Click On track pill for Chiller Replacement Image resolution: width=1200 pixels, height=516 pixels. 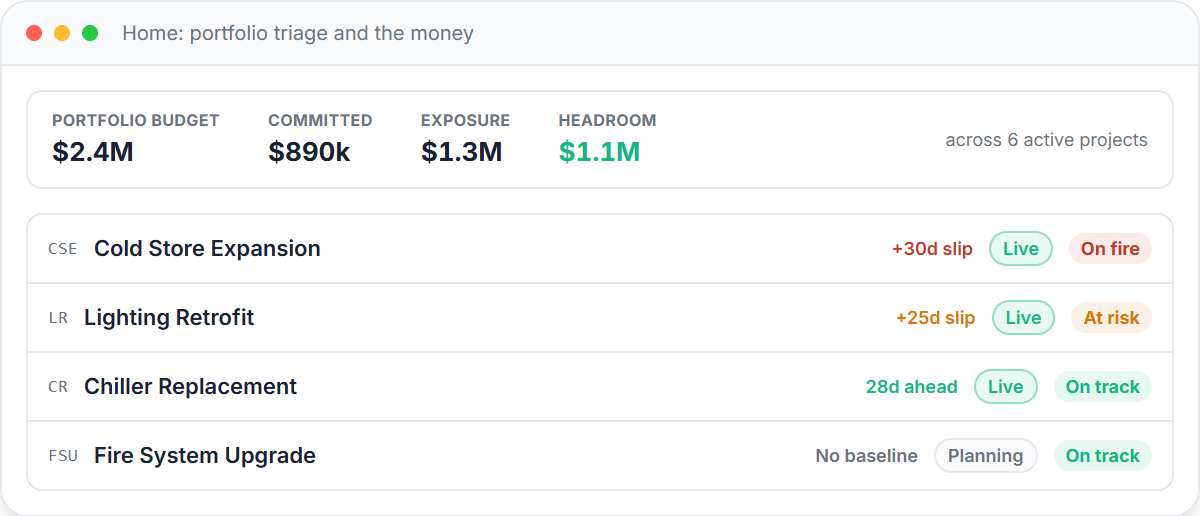pos(1103,387)
